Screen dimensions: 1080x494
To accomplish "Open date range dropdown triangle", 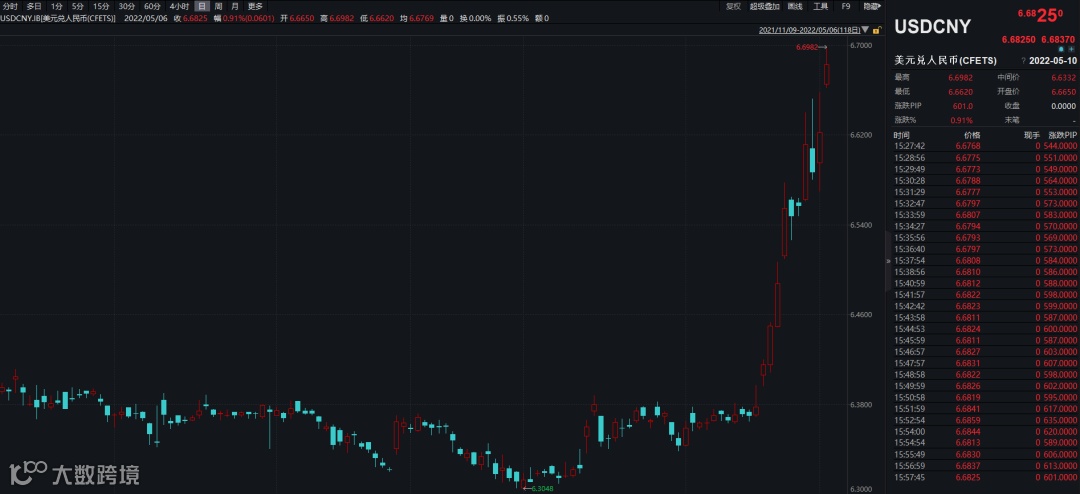I will (865, 30).
